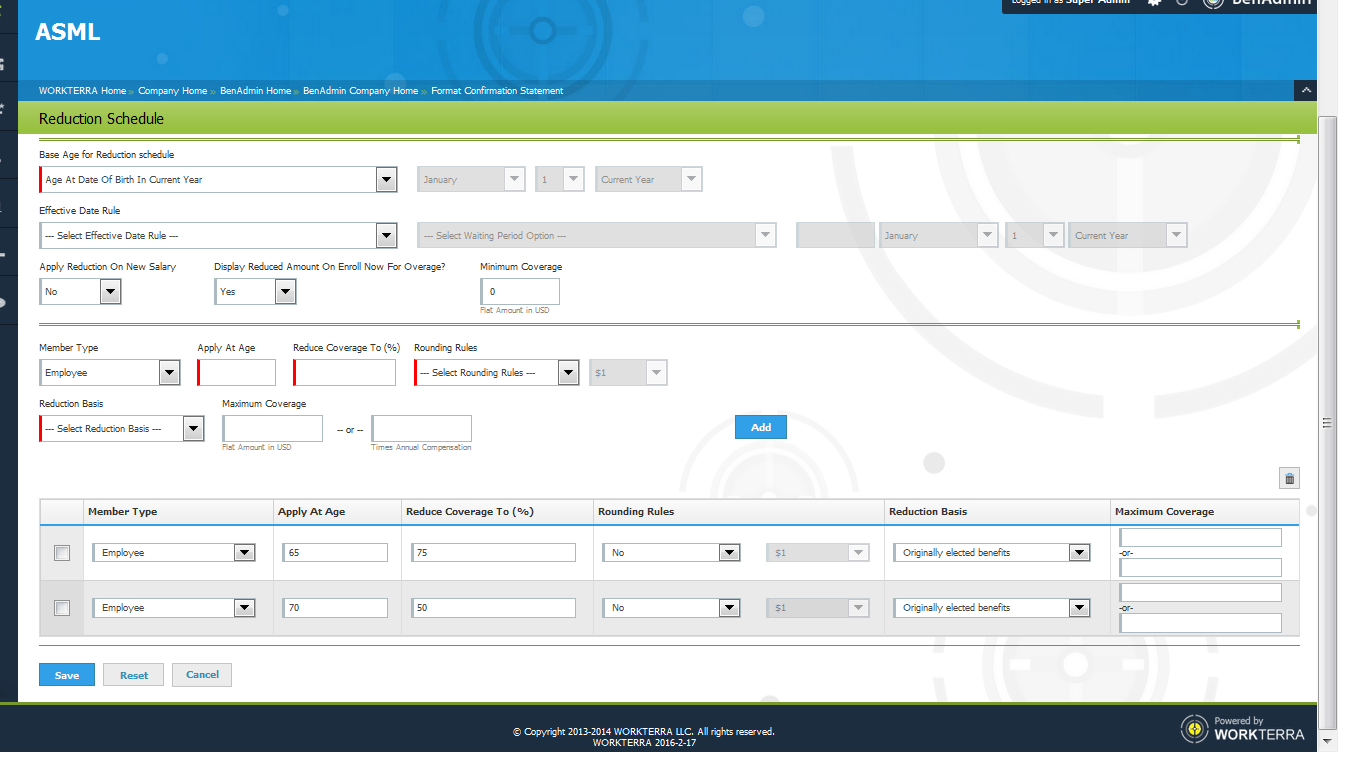Open the Base Age for Reduction schedule dropdown
Image resolution: width=1366 pixels, height=768 pixels.
[x=386, y=180]
